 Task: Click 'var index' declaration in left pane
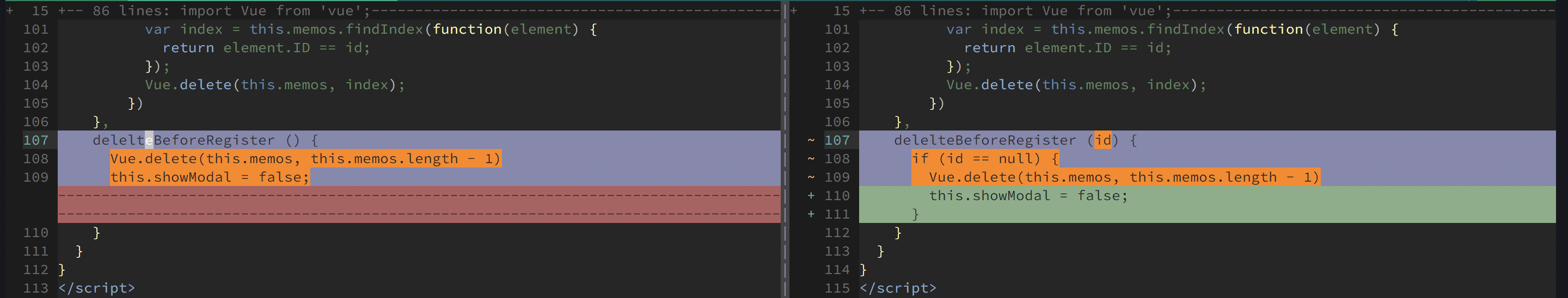(x=184, y=29)
